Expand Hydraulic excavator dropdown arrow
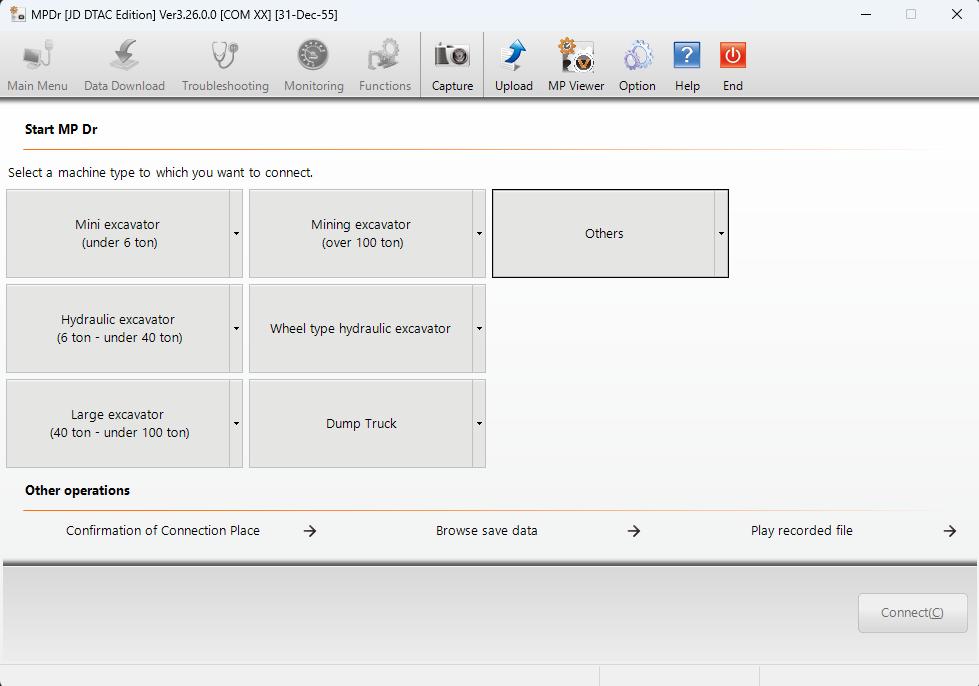This screenshot has width=979, height=686. (x=236, y=328)
